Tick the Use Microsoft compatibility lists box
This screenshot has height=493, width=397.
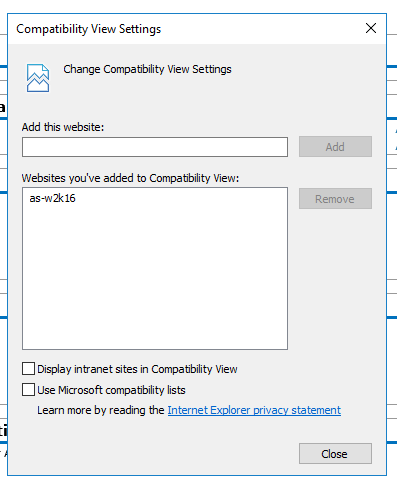[x=28, y=390]
